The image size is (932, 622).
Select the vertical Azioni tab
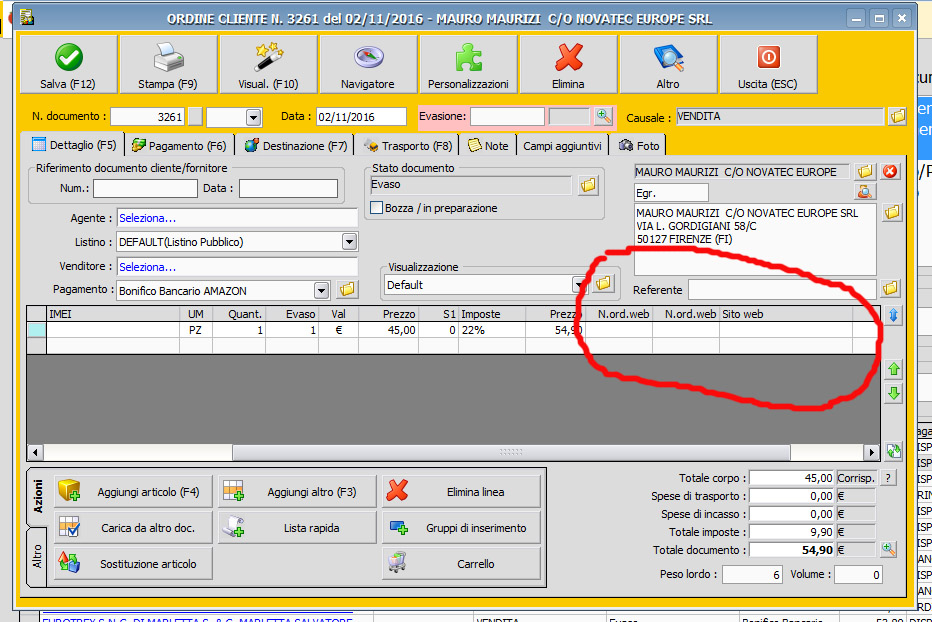[37, 497]
